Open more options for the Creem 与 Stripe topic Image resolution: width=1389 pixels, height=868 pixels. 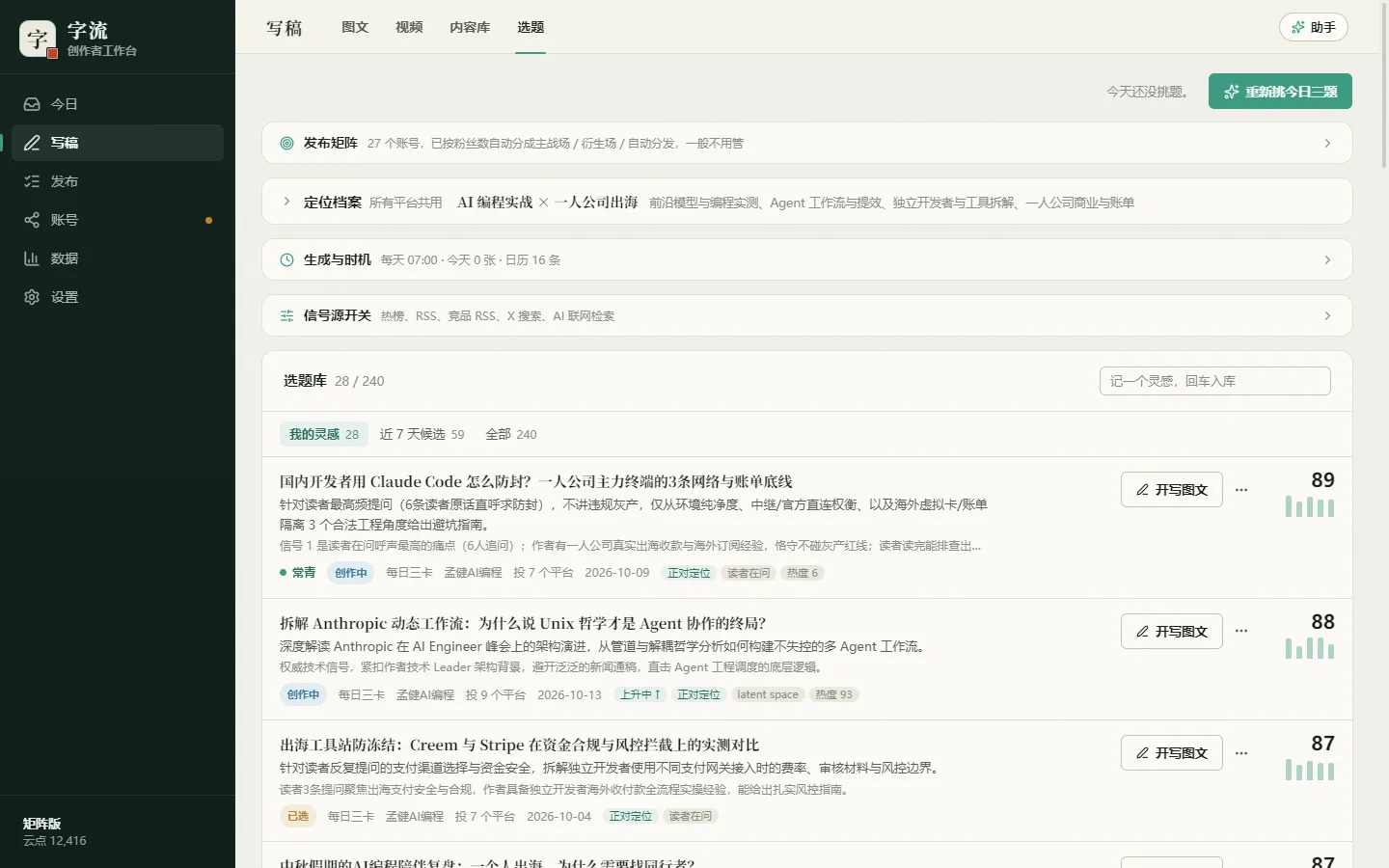(x=1241, y=752)
